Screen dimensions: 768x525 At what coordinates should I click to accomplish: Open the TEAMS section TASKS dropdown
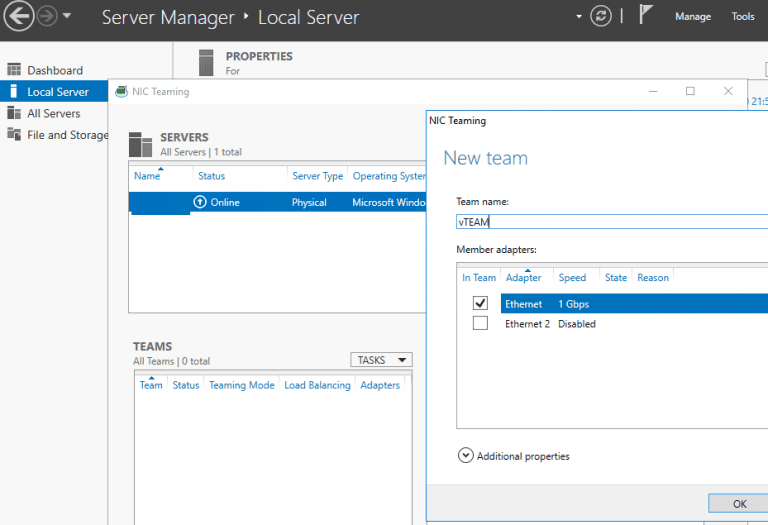click(x=381, y=360)
